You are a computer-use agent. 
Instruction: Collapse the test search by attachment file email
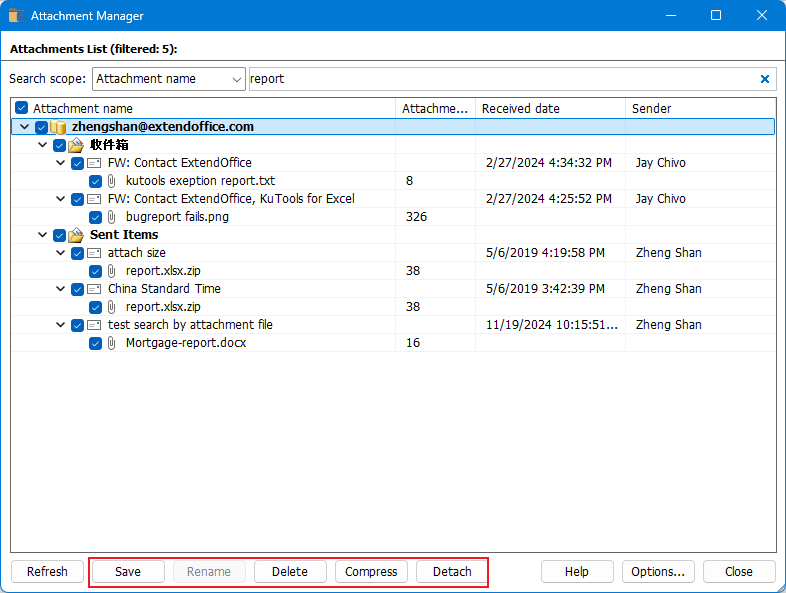[60, 325]
